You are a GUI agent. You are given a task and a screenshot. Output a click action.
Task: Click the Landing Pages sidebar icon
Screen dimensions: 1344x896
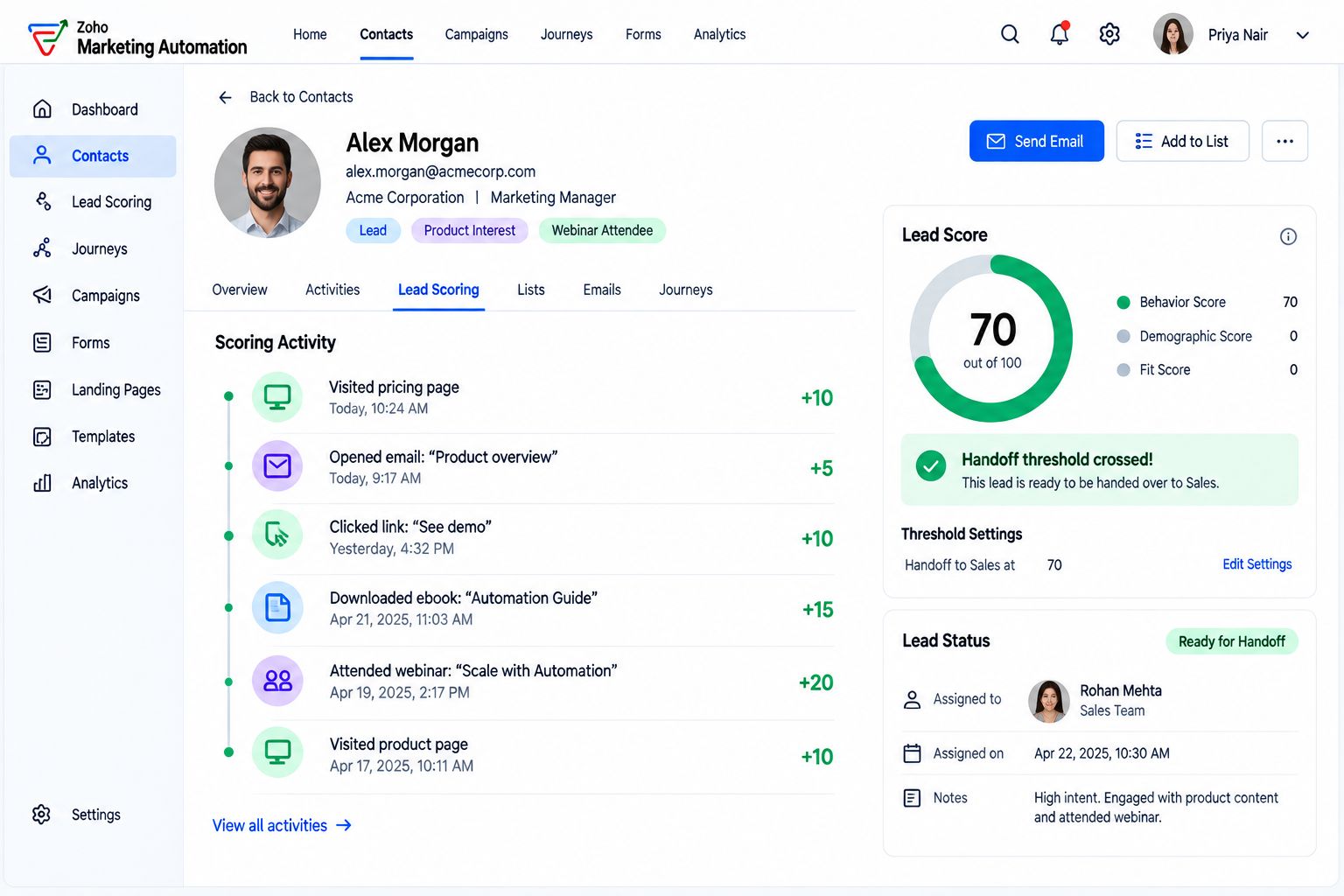[x=42, y=389]
